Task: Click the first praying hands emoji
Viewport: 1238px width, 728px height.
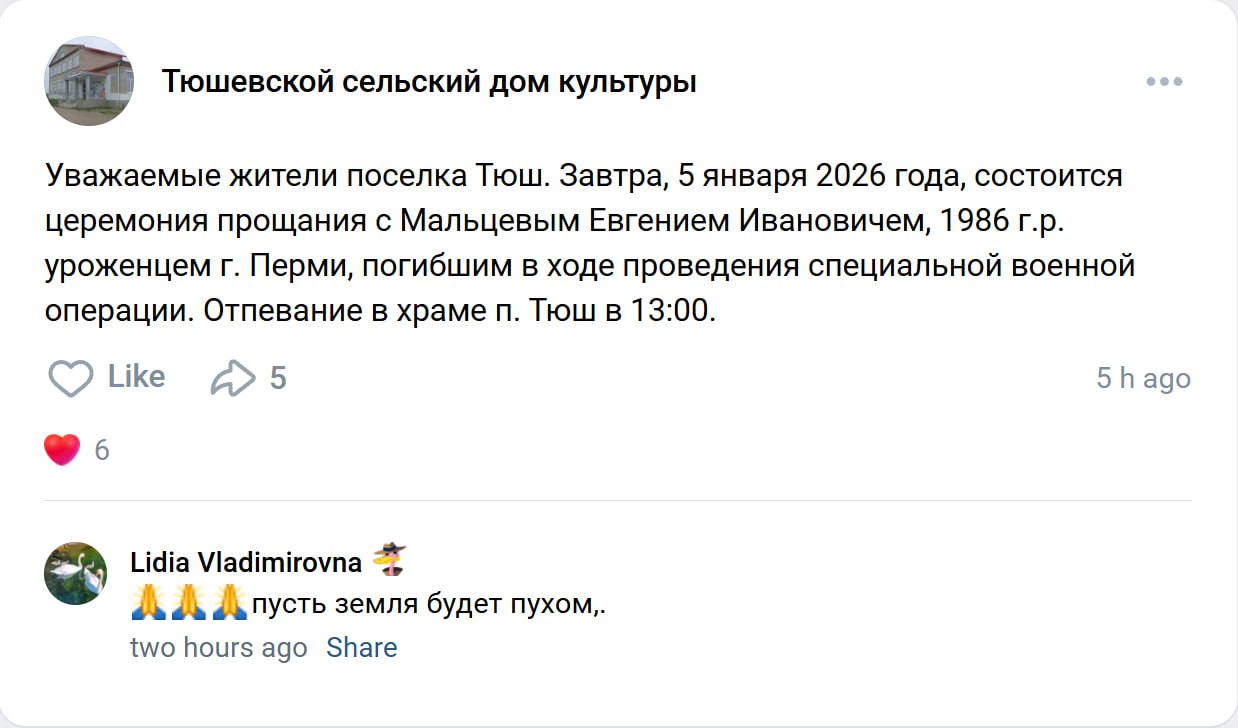Action: [x=149, y=603]
